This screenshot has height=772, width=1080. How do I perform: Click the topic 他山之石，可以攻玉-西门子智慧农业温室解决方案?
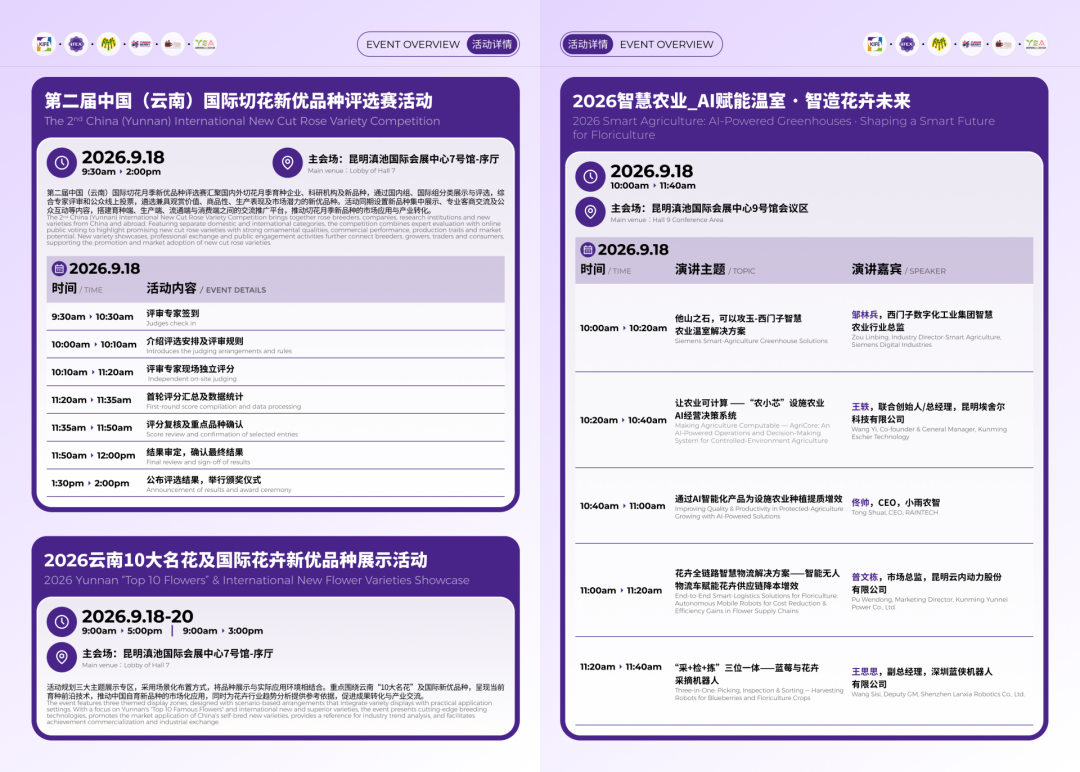738,324
